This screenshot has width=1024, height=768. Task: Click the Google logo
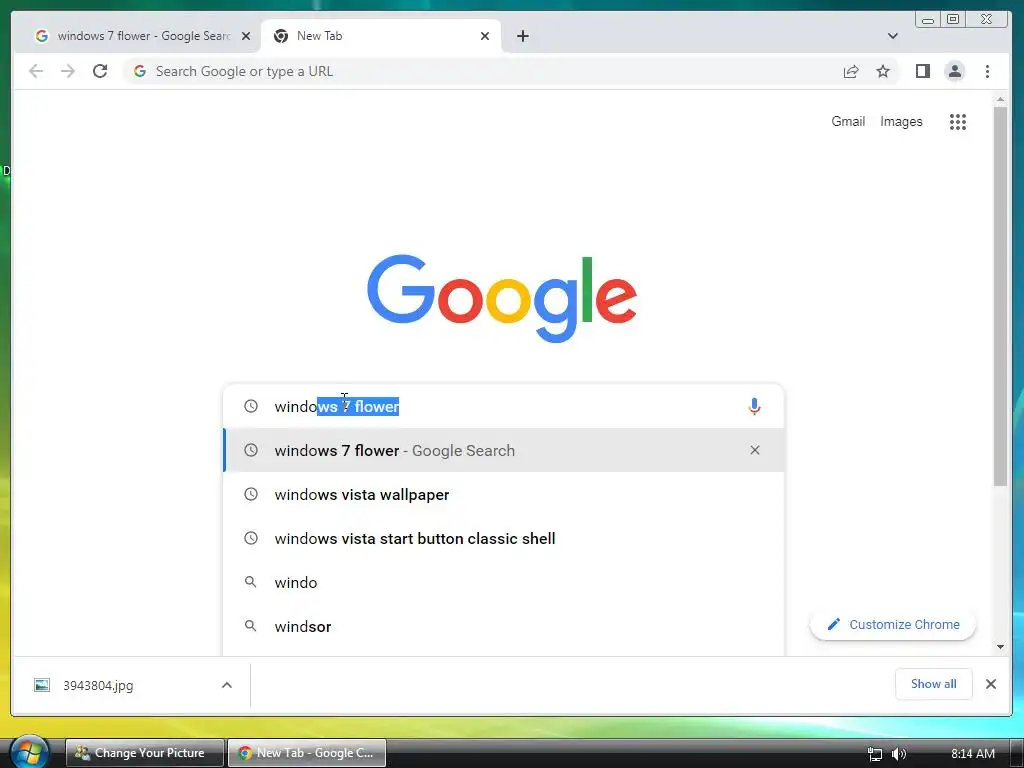(x=502, y=298)
